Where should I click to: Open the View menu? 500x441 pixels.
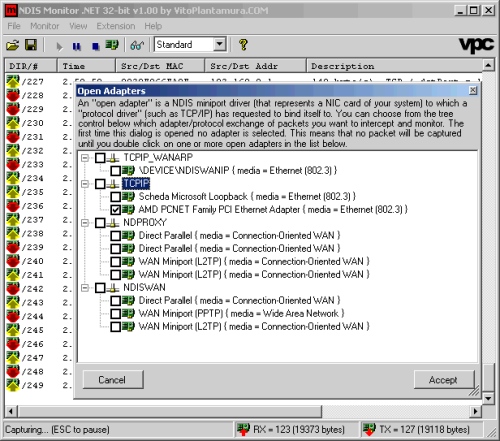click(x=78, y=26)
